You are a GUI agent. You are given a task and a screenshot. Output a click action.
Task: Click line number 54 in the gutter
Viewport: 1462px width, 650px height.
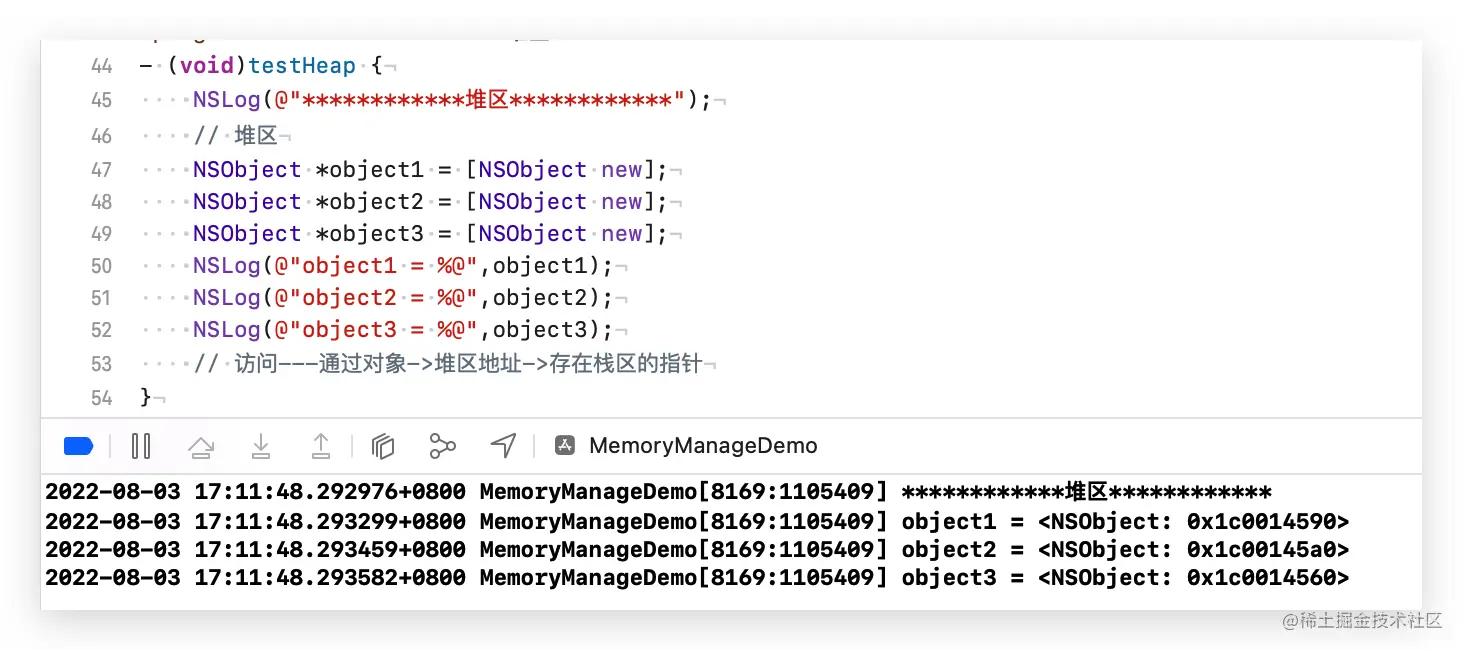101,397
